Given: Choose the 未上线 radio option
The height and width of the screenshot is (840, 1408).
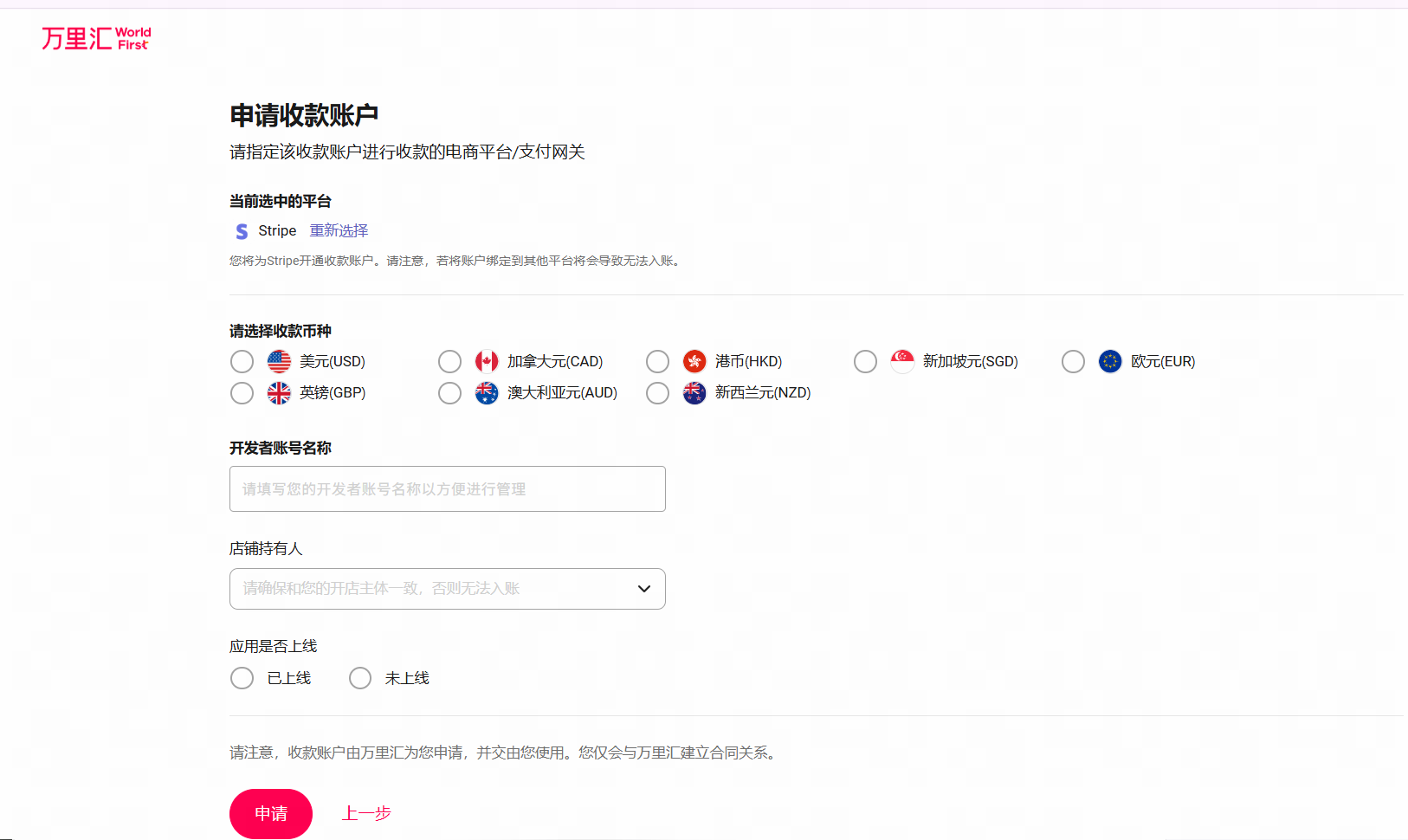Looking at the screenshot, I should tap(360, 678).
